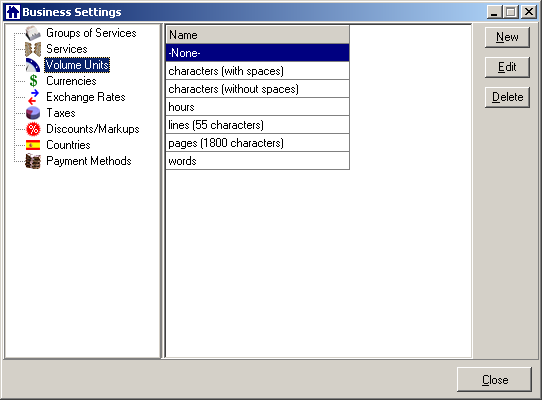Click the Delete button
Viewport: 542px width, 400px height.
(x=507, y=97)
